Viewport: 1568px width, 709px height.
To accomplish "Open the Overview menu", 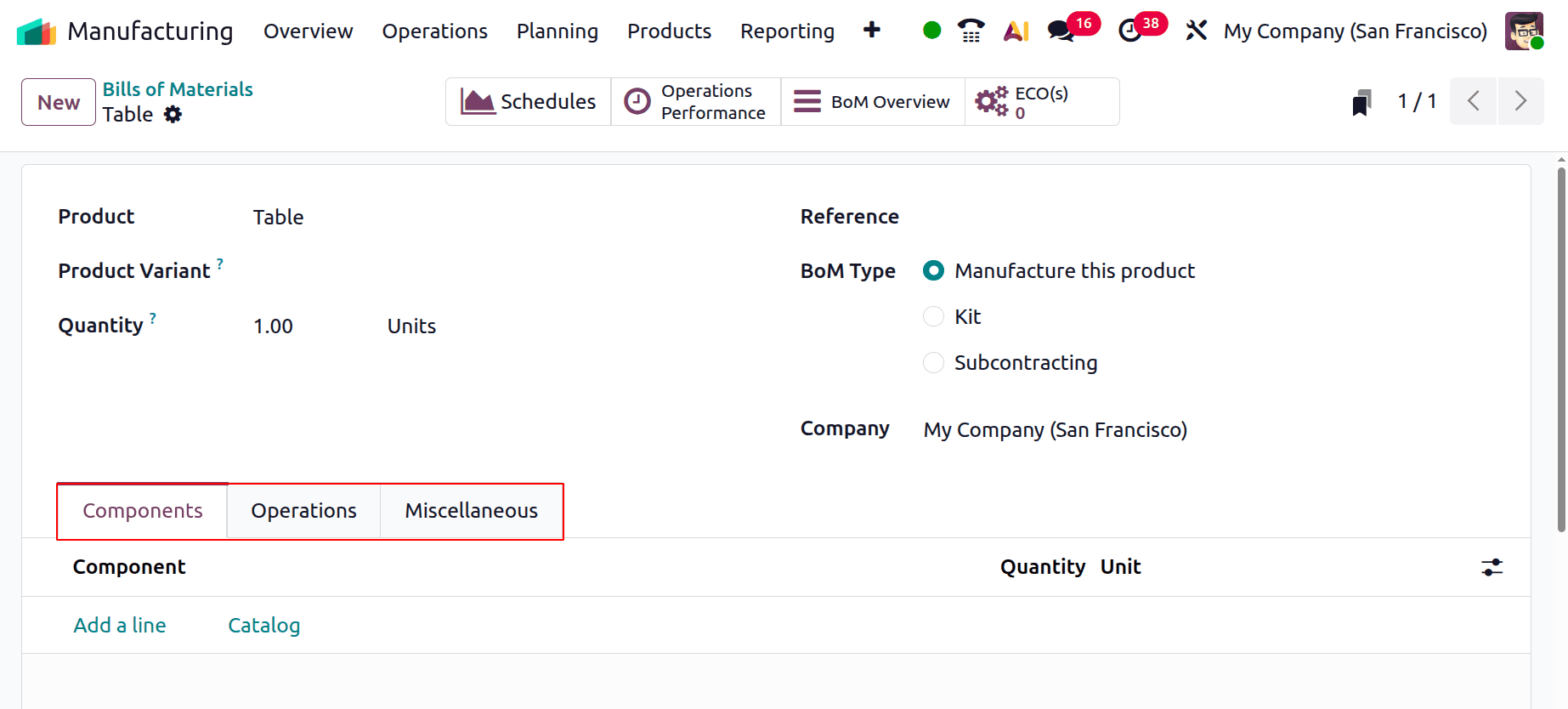I will click(308, 31).
